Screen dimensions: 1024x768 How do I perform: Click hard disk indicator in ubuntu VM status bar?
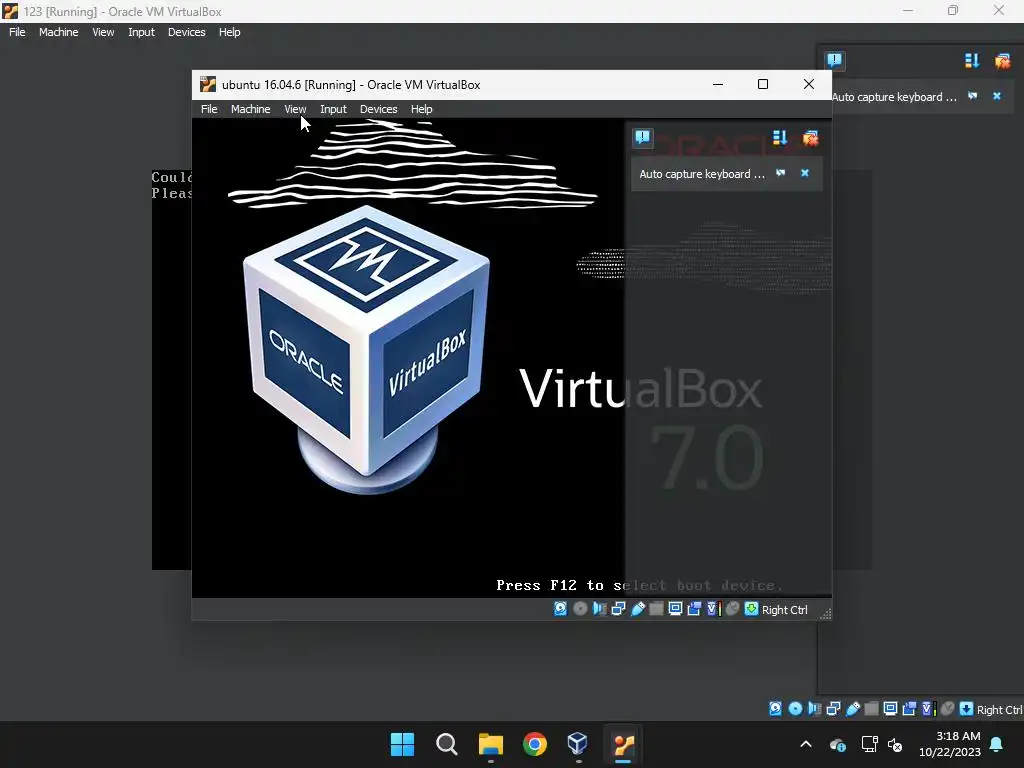pyautogui.click(x=560, y=609)
